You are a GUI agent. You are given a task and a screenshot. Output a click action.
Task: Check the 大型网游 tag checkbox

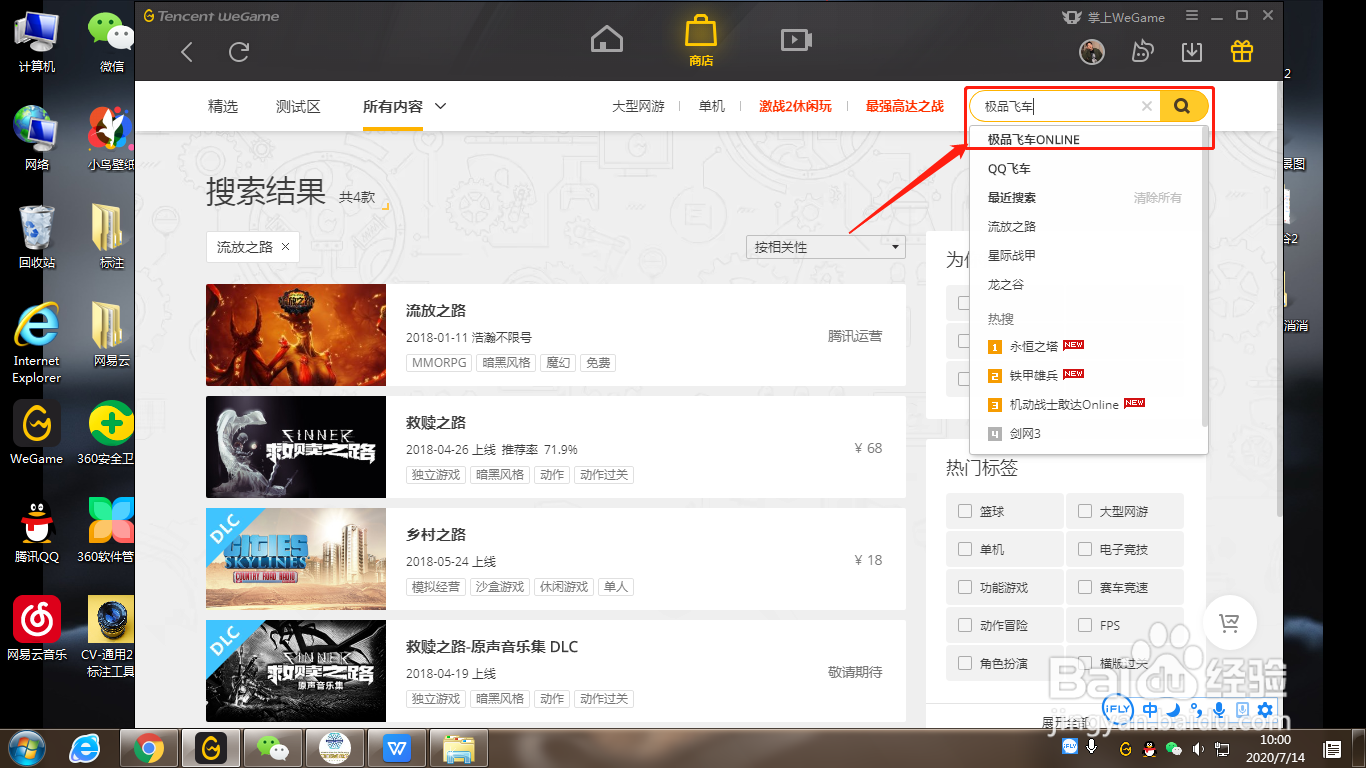(x=1085, y=511)
